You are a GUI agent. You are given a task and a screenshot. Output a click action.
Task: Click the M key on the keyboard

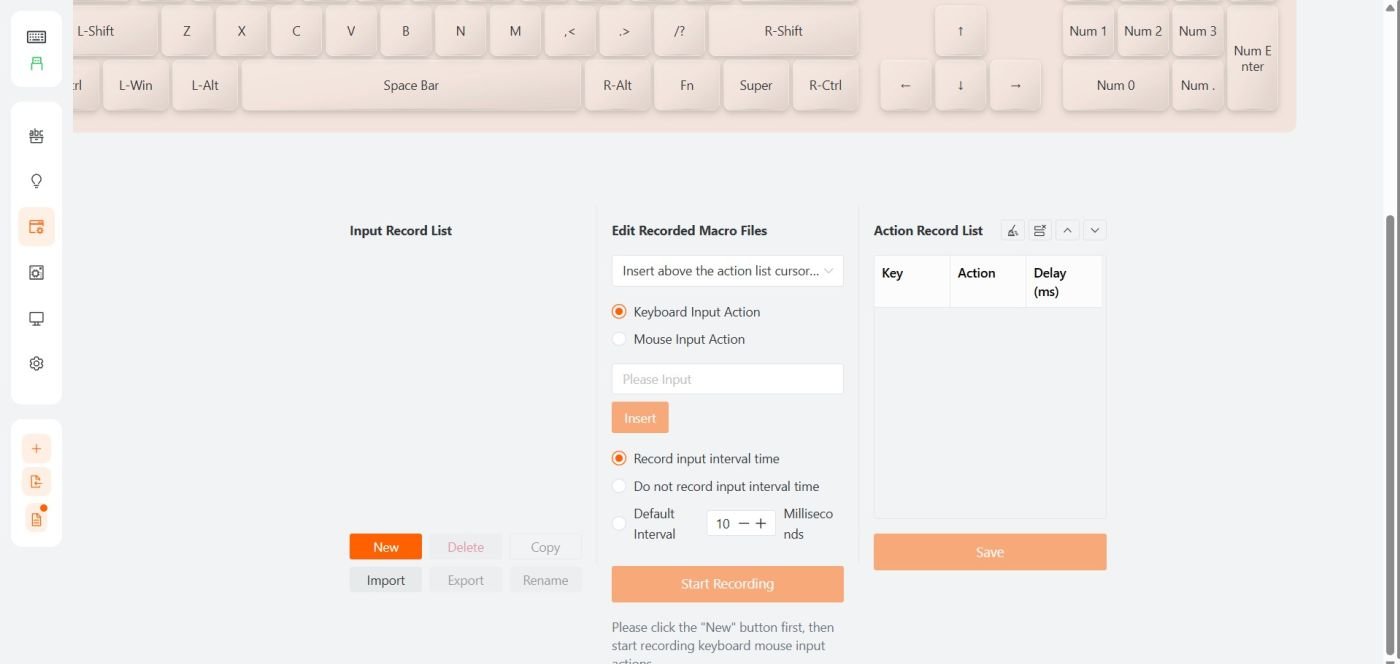coord(515,31)
